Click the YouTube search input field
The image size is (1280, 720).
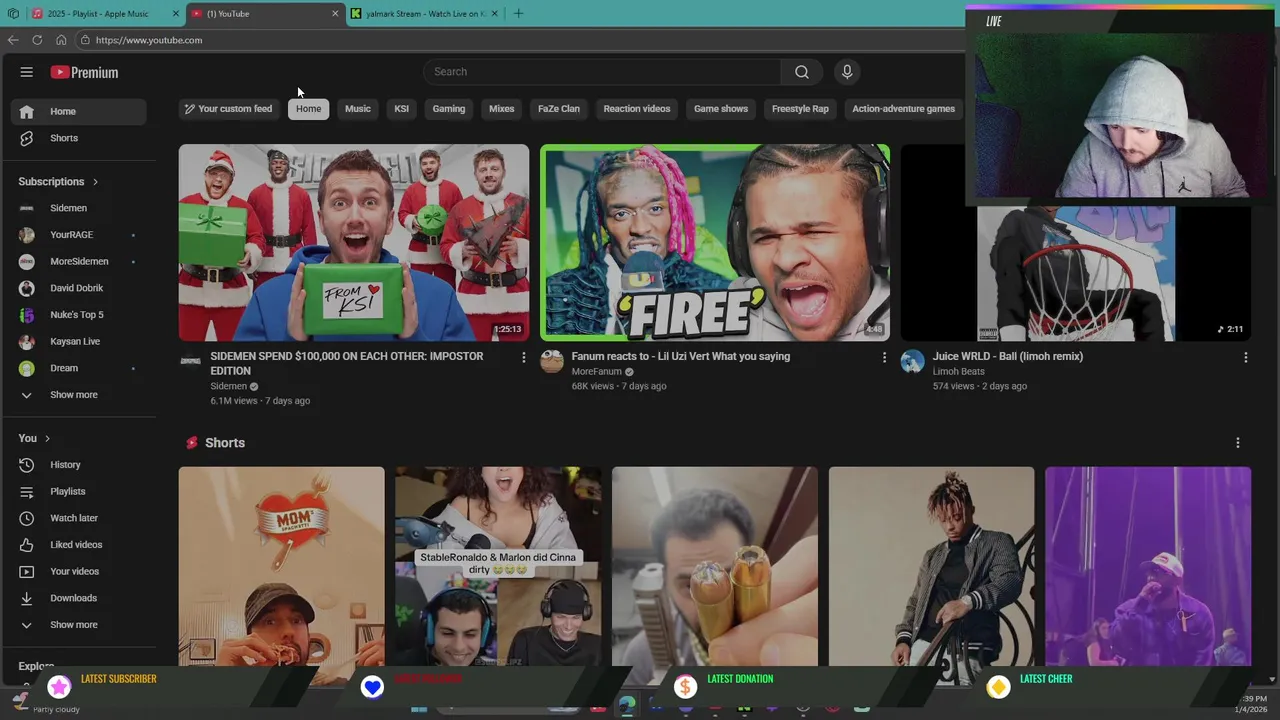[x=602, y=72]
